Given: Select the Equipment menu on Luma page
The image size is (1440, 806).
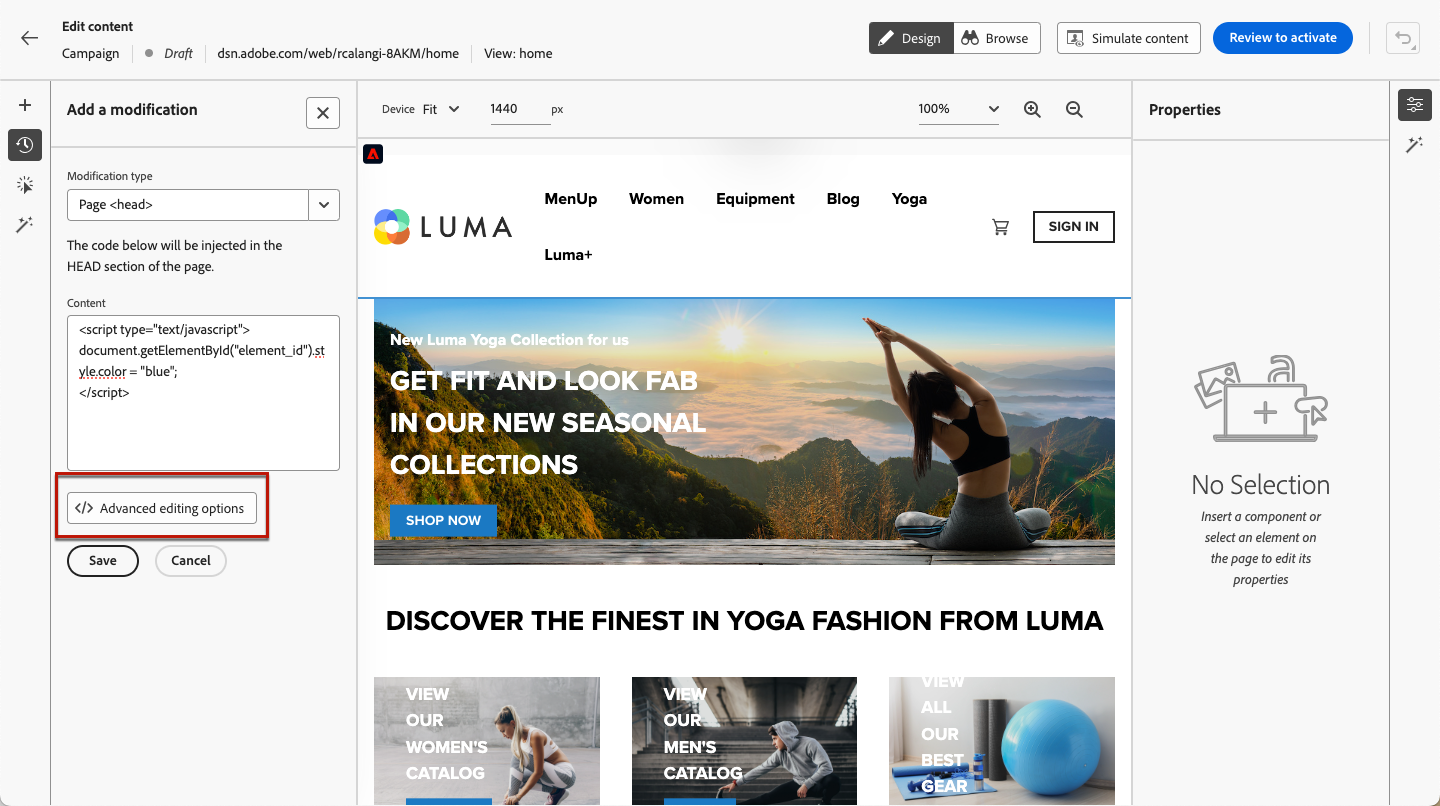Looking at the screenshot, I should pos(755,199).
